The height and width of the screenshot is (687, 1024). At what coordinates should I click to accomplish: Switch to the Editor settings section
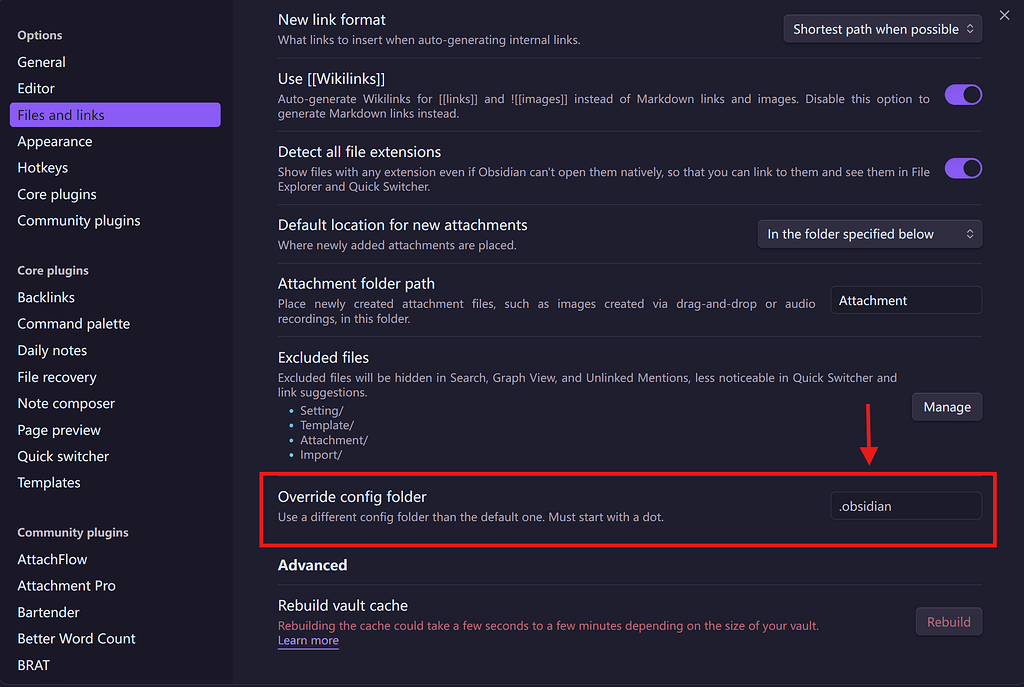click(x=35, y=88)
